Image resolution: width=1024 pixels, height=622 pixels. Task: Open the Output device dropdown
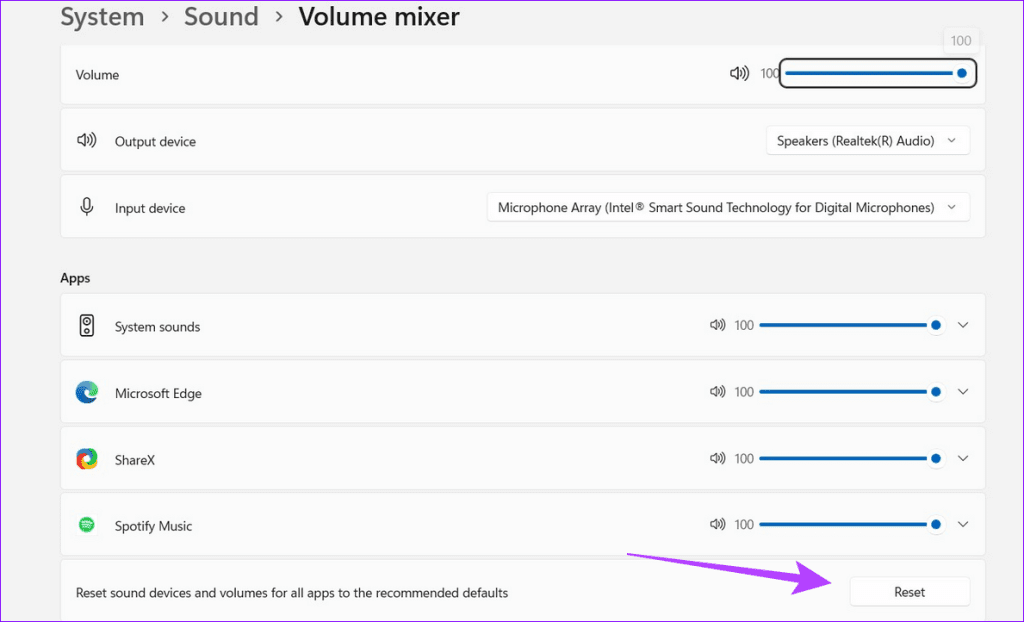pyautogui.click(x=866, y=140)
